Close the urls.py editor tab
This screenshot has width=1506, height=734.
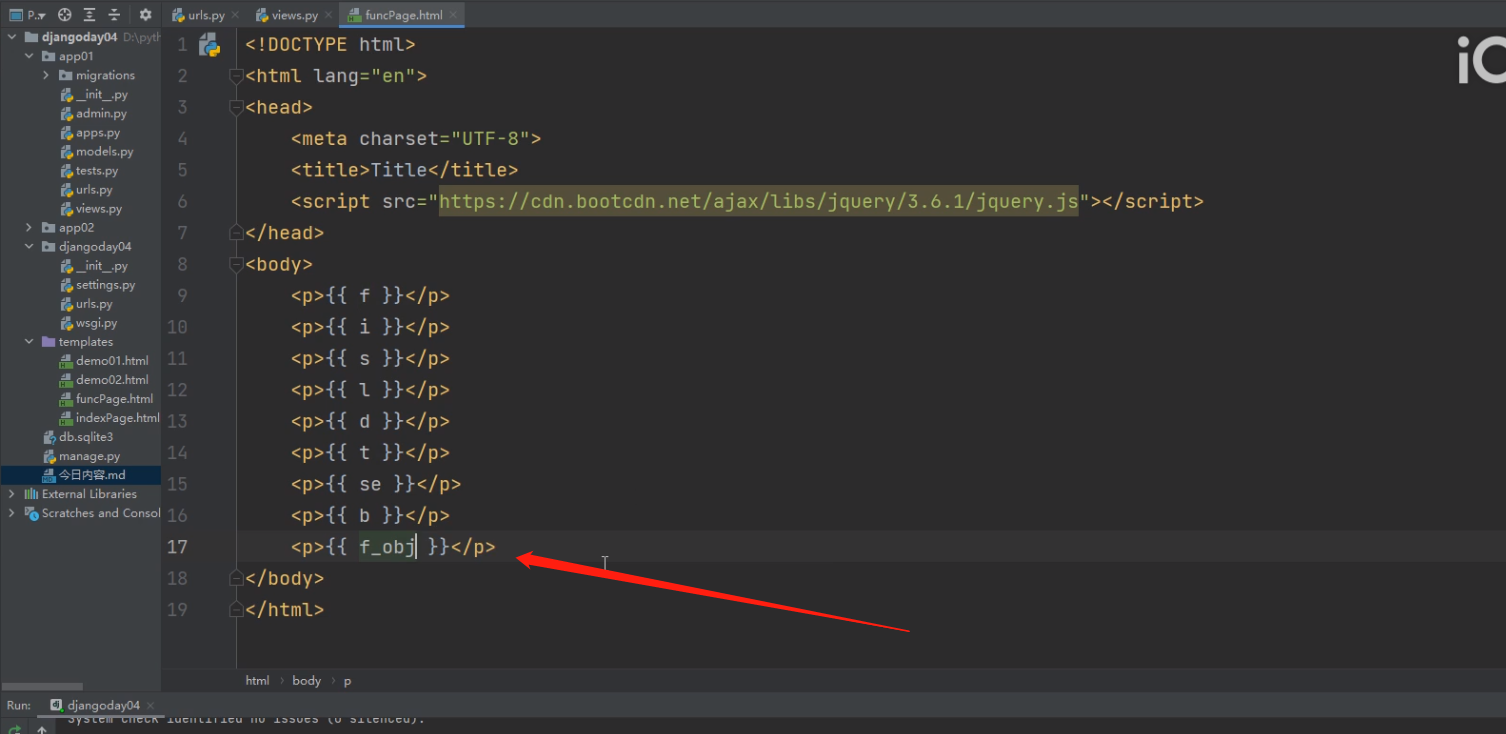point(235,16)
